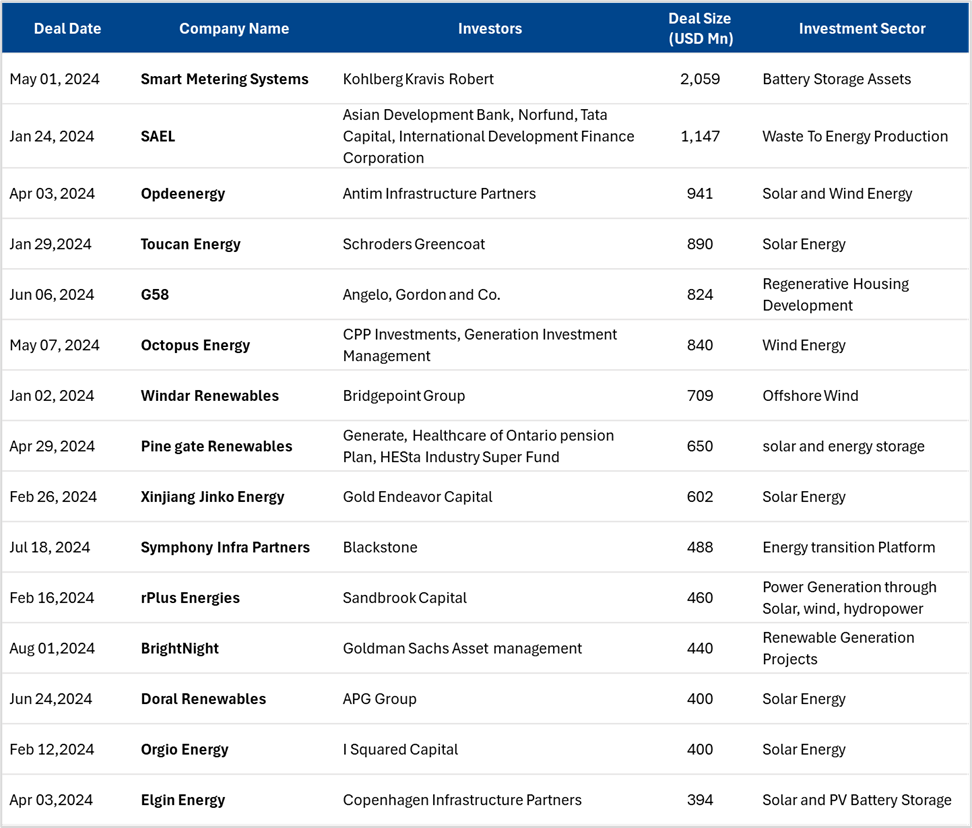This screenshot has height=828, width=972.
Task: Click the "Investment Sector" column header
Action: (862, 29)
